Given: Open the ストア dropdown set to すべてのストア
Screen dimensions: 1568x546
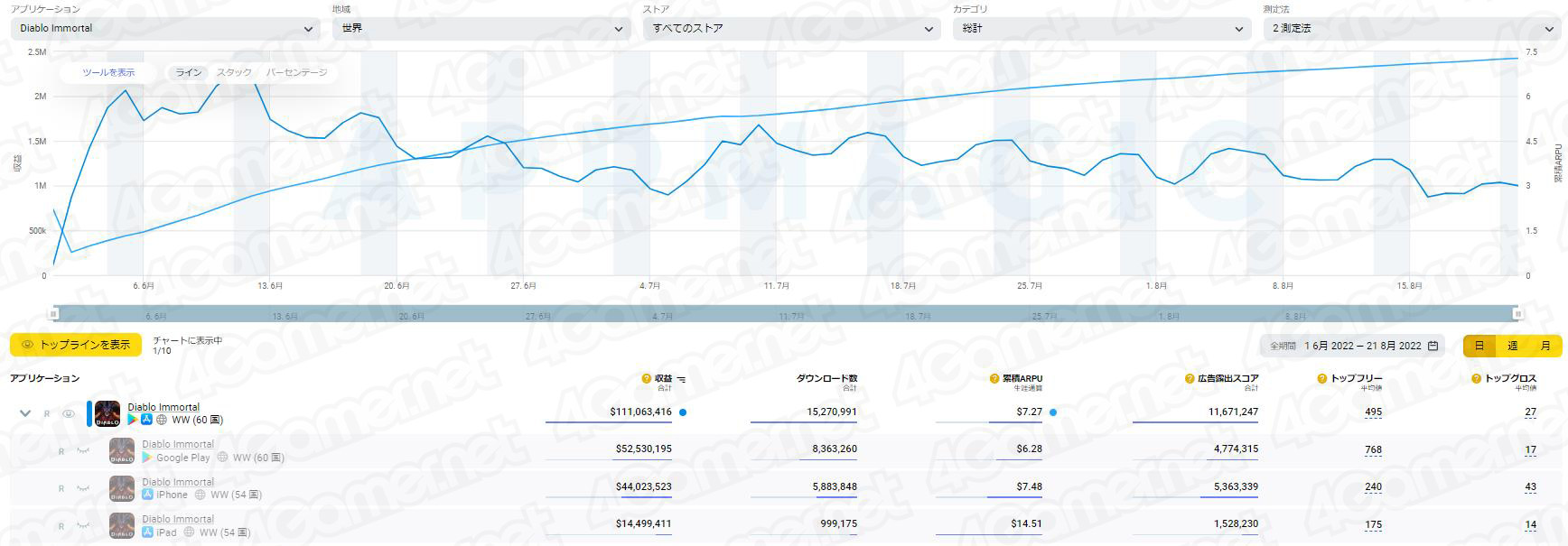Looking at the screenshot, I should [791, 28].
